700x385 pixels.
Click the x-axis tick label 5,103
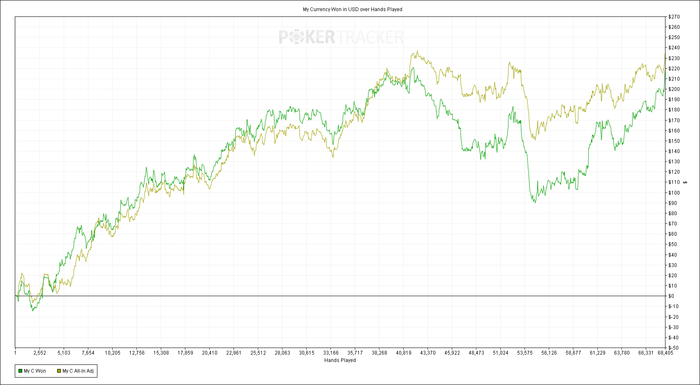click(x=64, y=353)
